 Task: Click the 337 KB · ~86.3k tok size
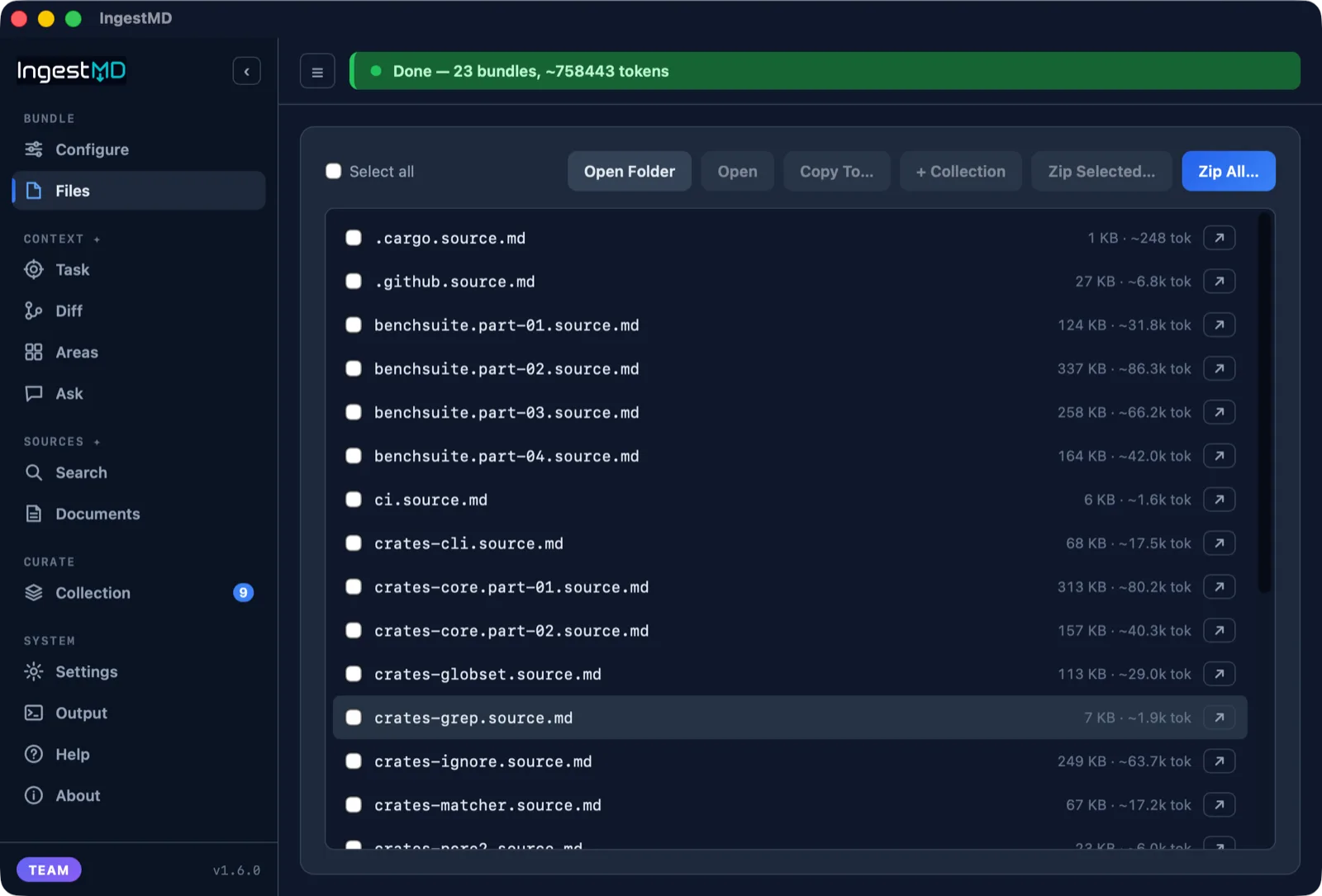pyautogui.click(x=1124, y=368)
